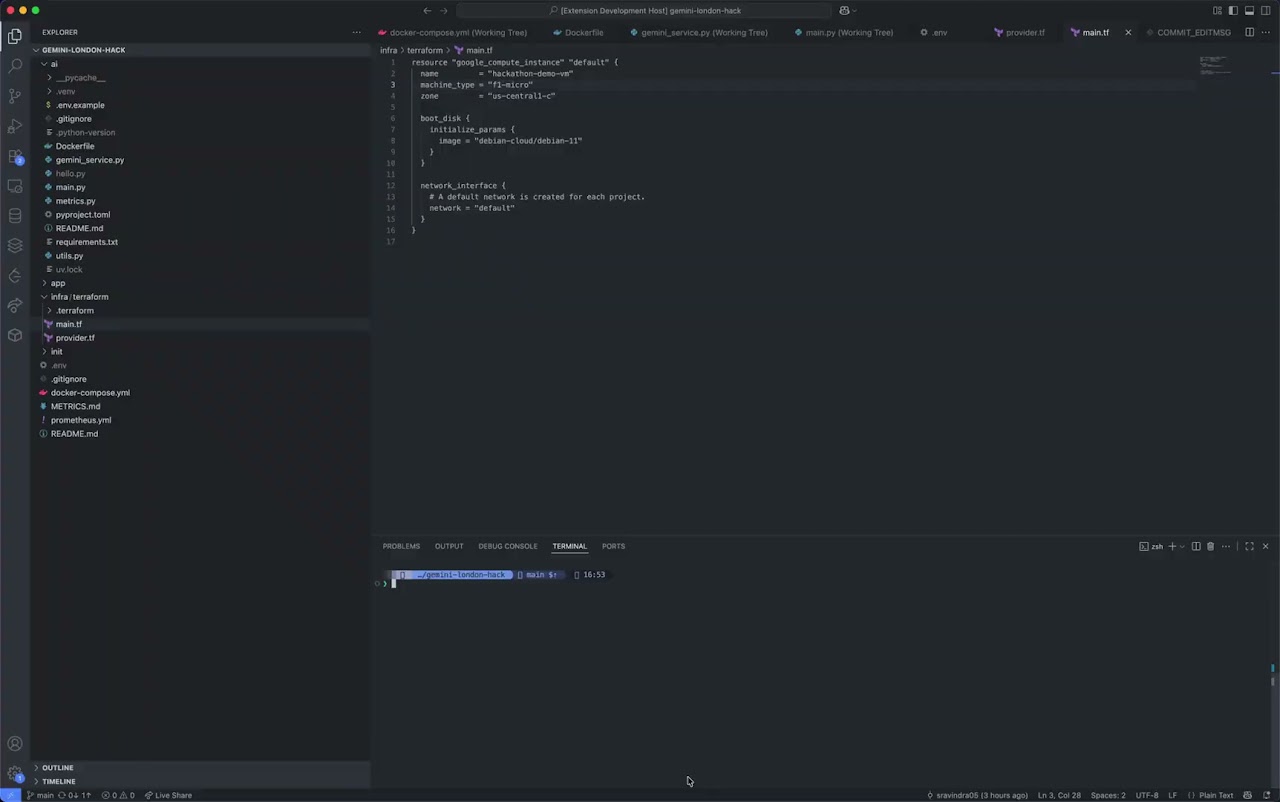Kill terminal with trash icon
1280x802 pixels.
point(1210,546)
